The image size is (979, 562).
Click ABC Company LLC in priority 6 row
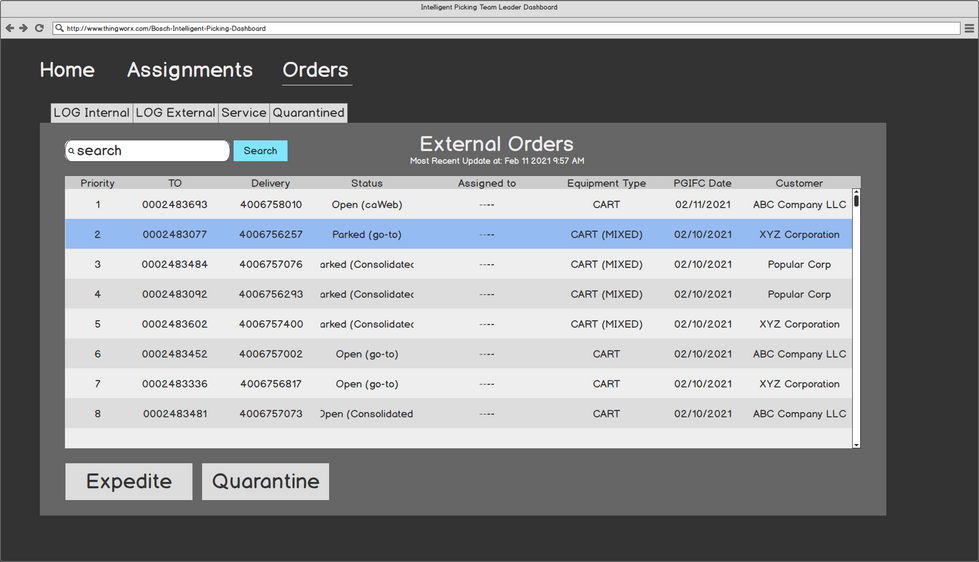[x=800, y=355]
